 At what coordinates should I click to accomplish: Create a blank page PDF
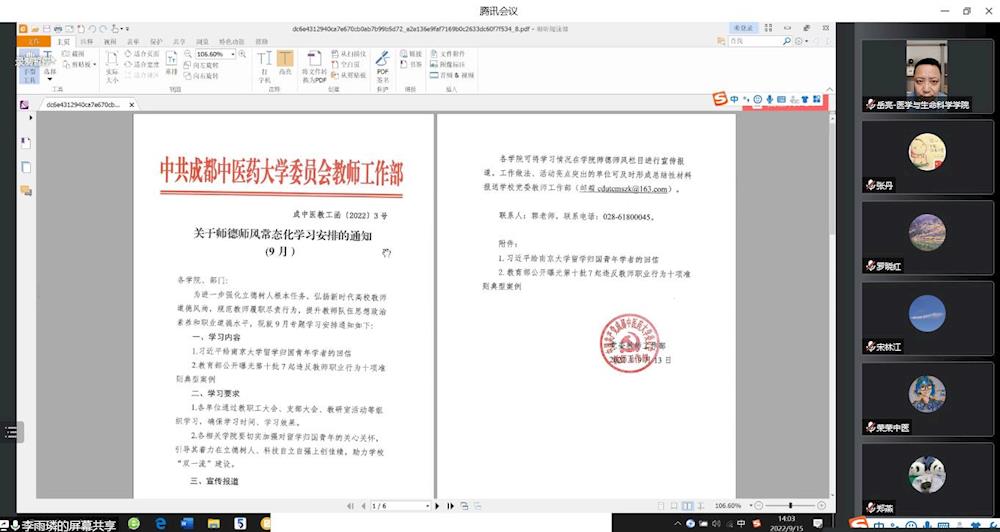pyautogui.click(x=346, y=64)
